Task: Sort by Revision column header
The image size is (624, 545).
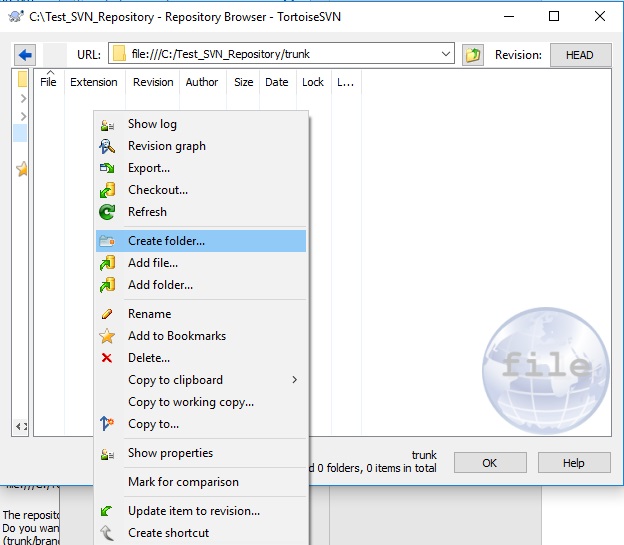Action: pyautogui.click(x=153, y=82)
